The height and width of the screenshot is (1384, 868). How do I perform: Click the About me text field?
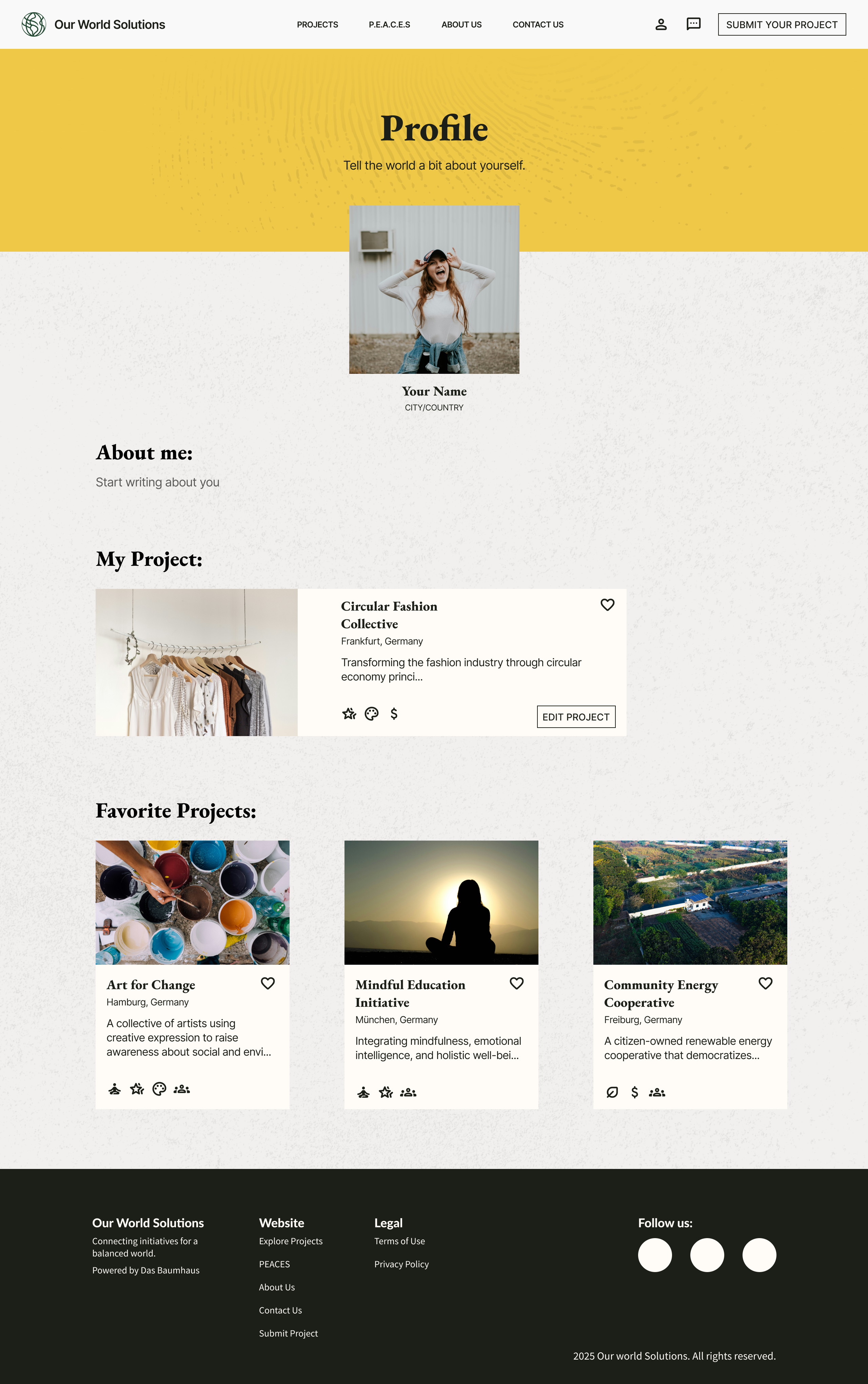click(x=157, y=482)
